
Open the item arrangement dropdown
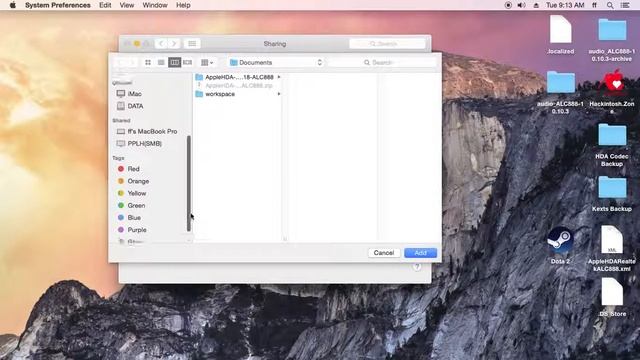207,62
